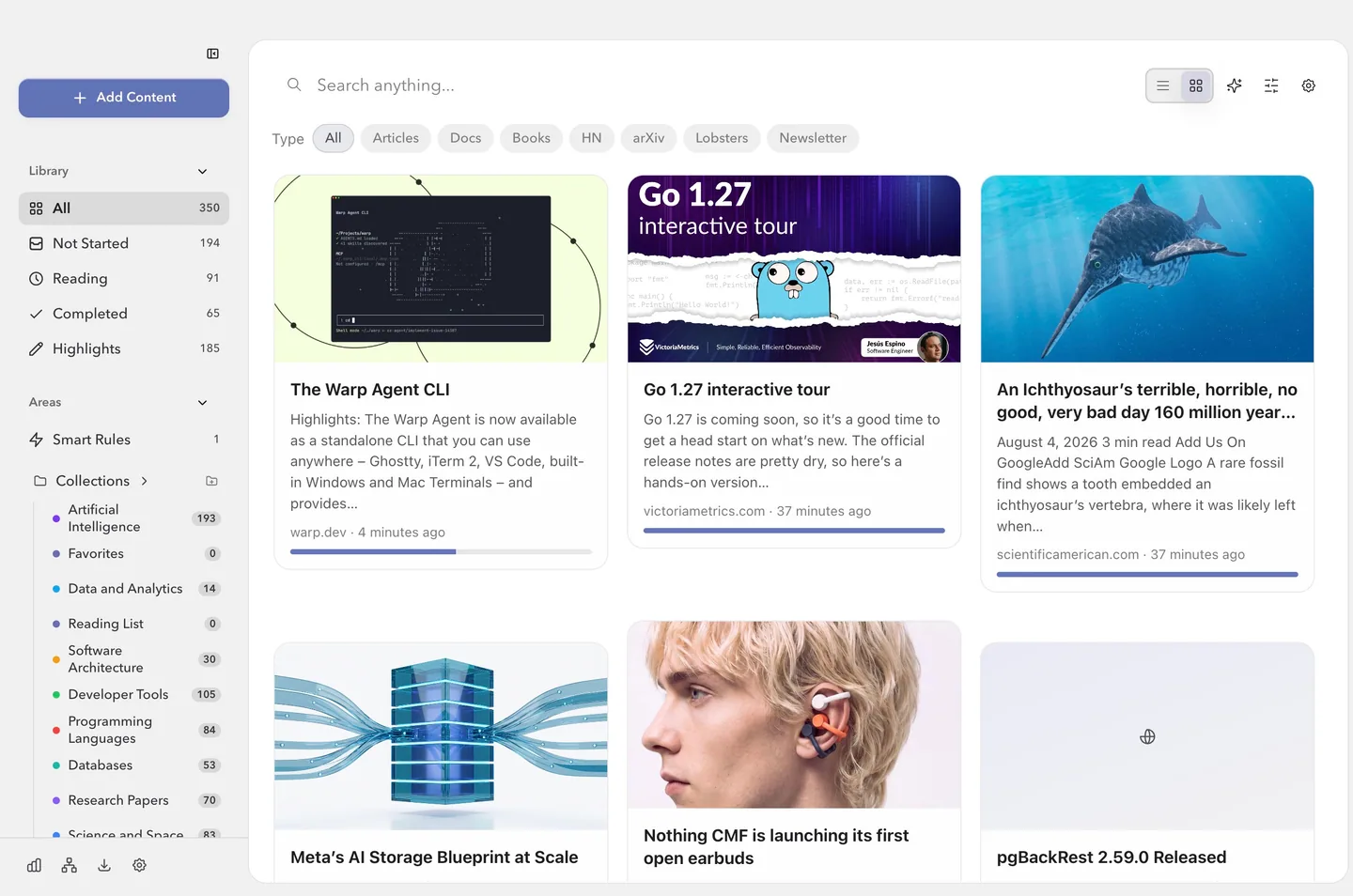The image size is (1353, 896).
Task: Open statistics bar chart icon in sidebar footer
Action: click(34, 865)
